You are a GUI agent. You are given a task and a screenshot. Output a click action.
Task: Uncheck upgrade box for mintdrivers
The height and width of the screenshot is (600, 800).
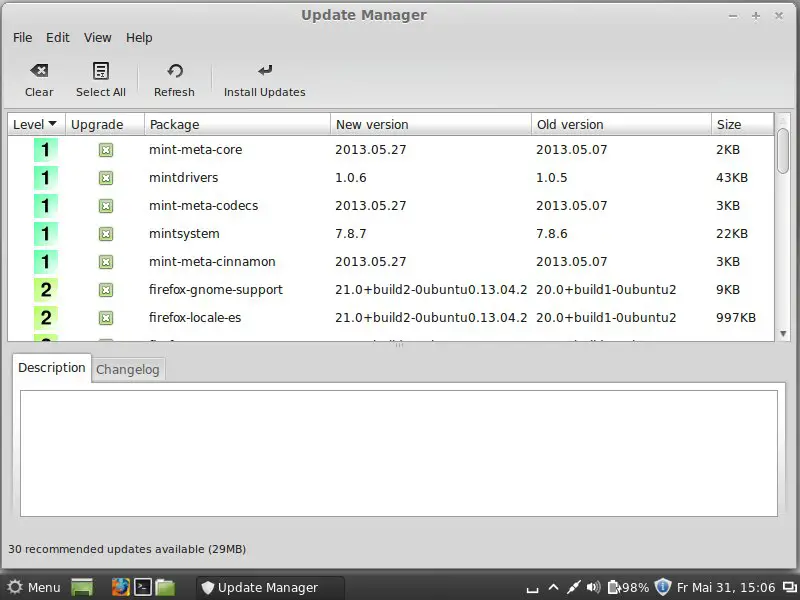point(106,178)
